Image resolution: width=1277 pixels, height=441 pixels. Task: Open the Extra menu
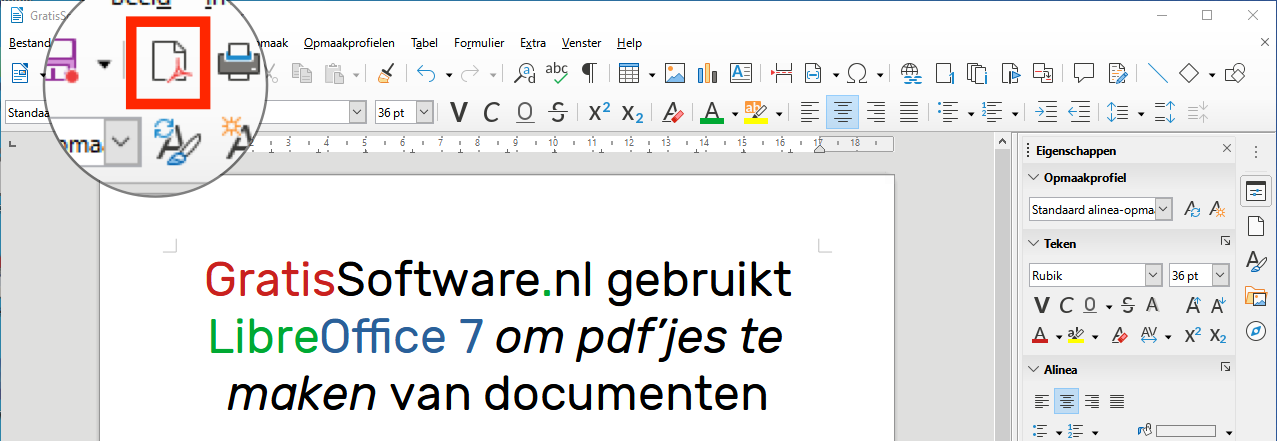(533, 43)
